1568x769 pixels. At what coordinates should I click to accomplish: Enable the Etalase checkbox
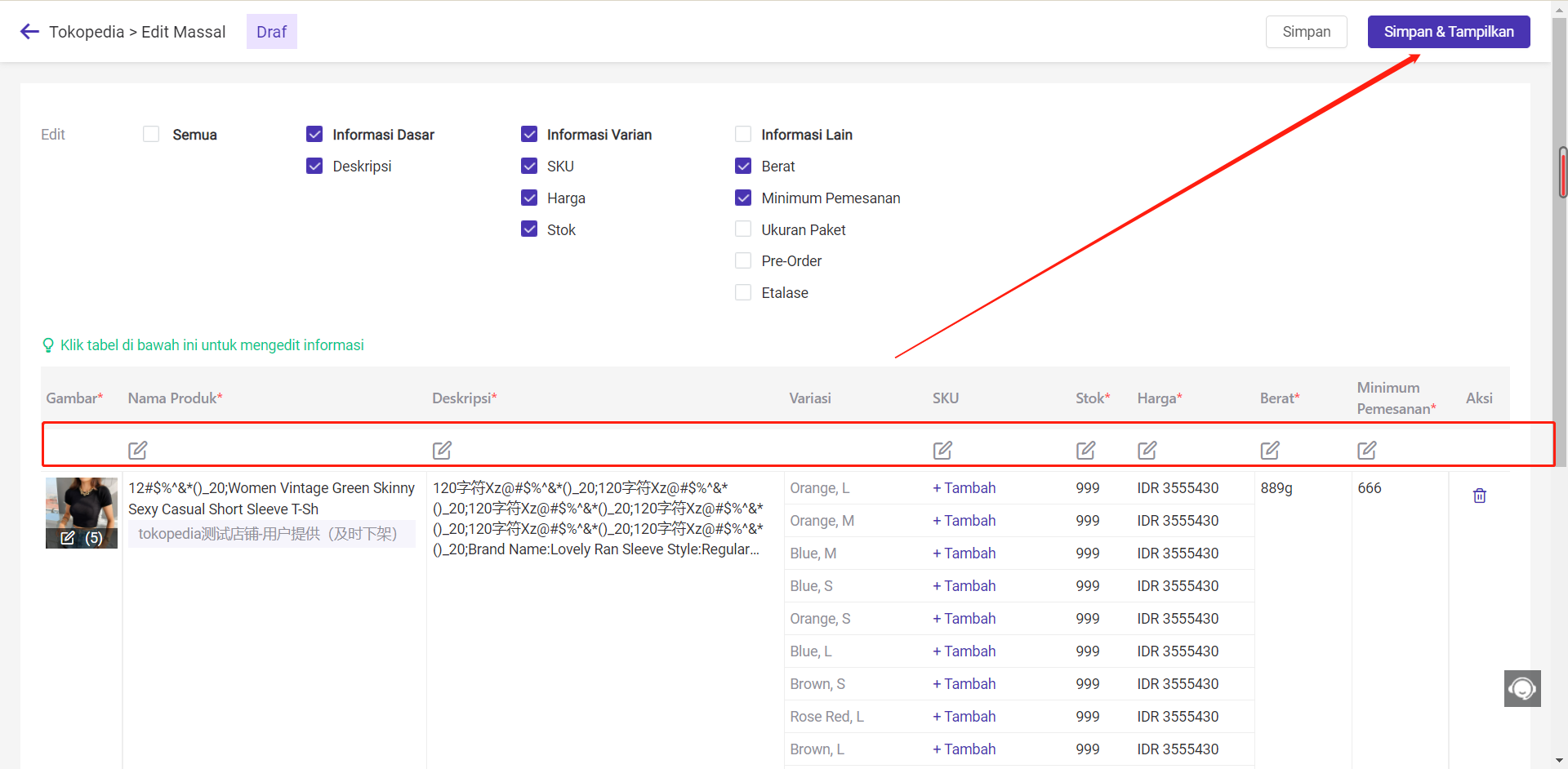[743, 292]
